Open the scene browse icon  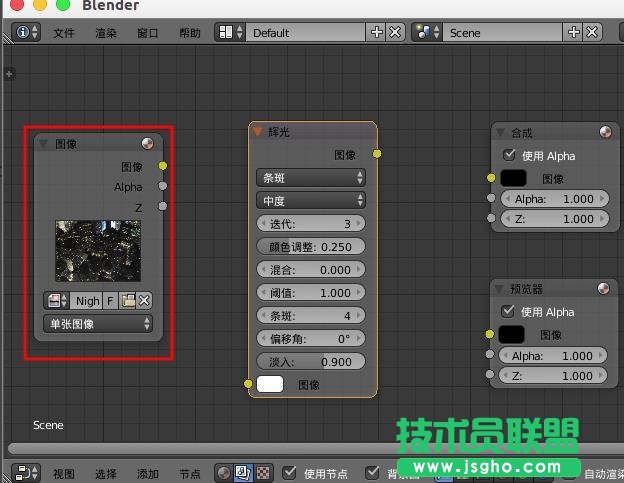427,32
